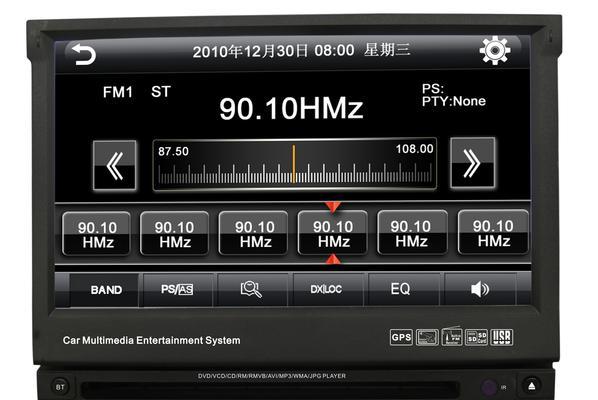Image resolution: width=598 pixels, height=400 pixels.
Task: Toggle DX/LOC reception mode
Action: point(326,289)
